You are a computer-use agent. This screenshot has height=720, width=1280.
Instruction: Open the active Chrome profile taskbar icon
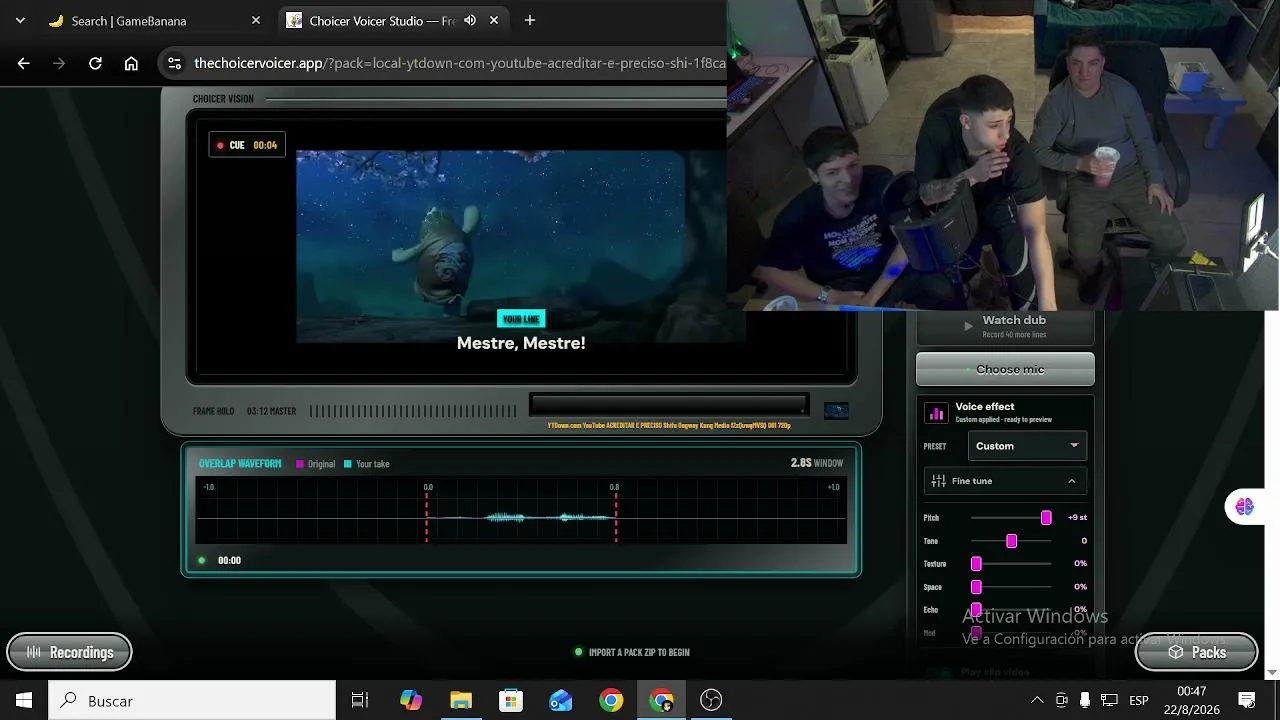pos(661,700)
